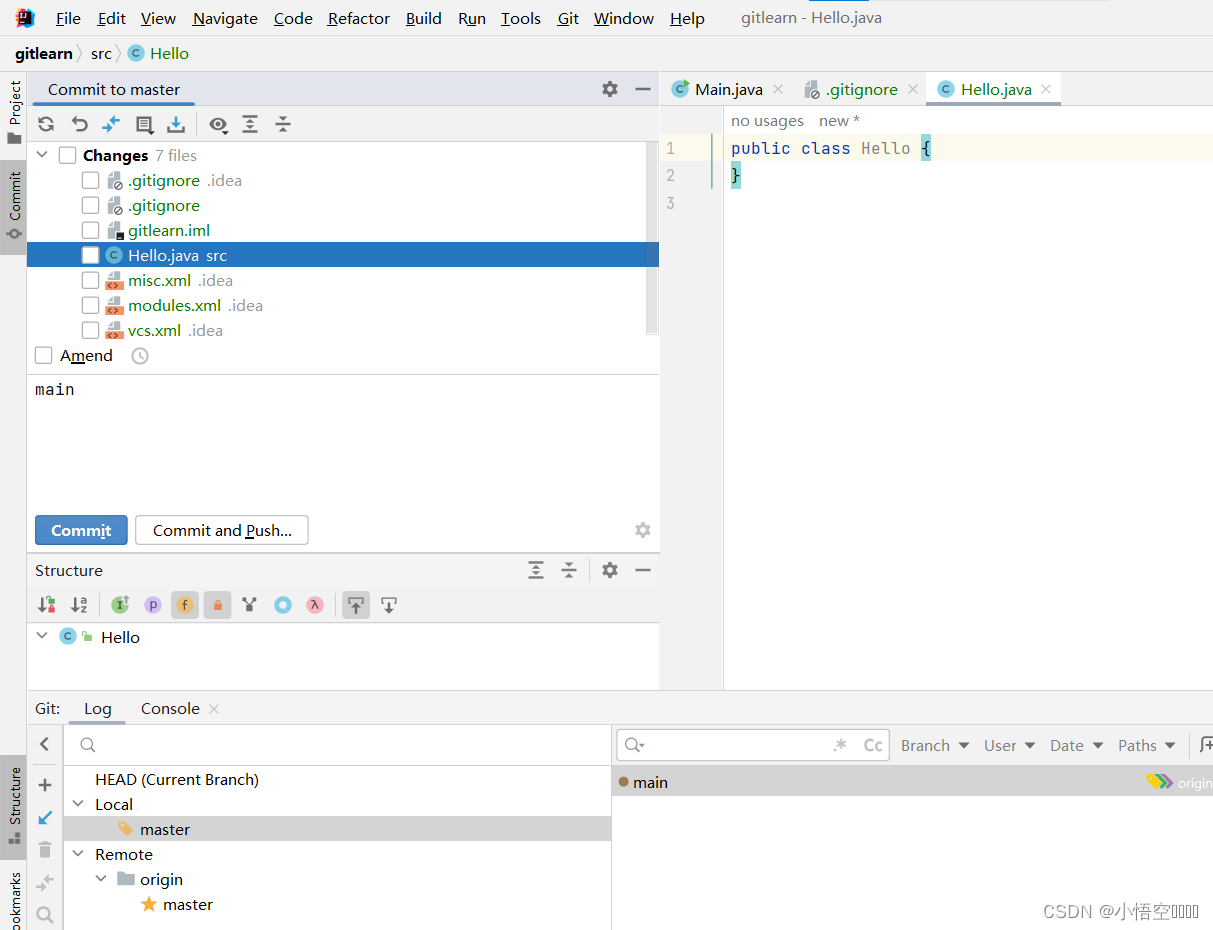This screenshot has width=1213, height=930.
Task: Open the Navigate menu
Action: point(225,18)
